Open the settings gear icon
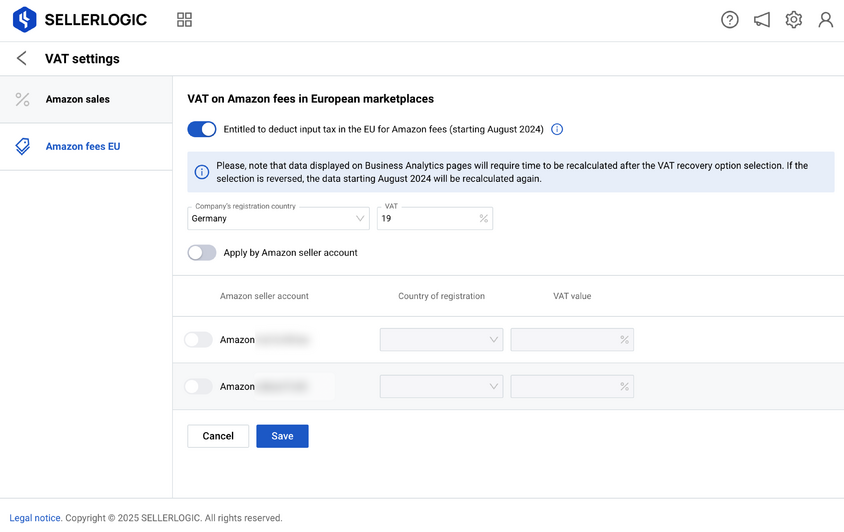 (x=793, y=20)
